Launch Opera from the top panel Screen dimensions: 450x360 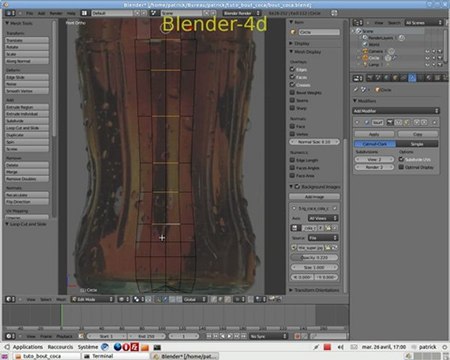pyautogui.click(x=126, y=347)
